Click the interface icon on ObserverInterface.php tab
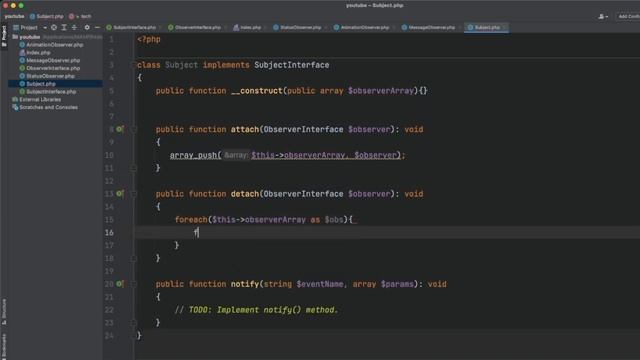Viewport: 640px width, 360px height. pos(171,27)
